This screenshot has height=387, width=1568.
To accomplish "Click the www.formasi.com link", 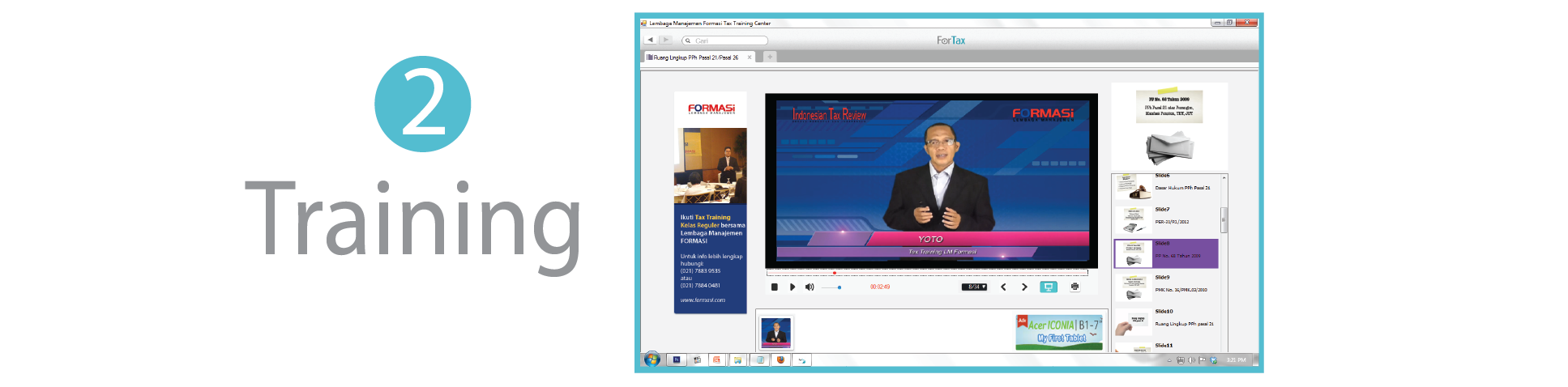I will pyautogui.click(x=703, y=300).
